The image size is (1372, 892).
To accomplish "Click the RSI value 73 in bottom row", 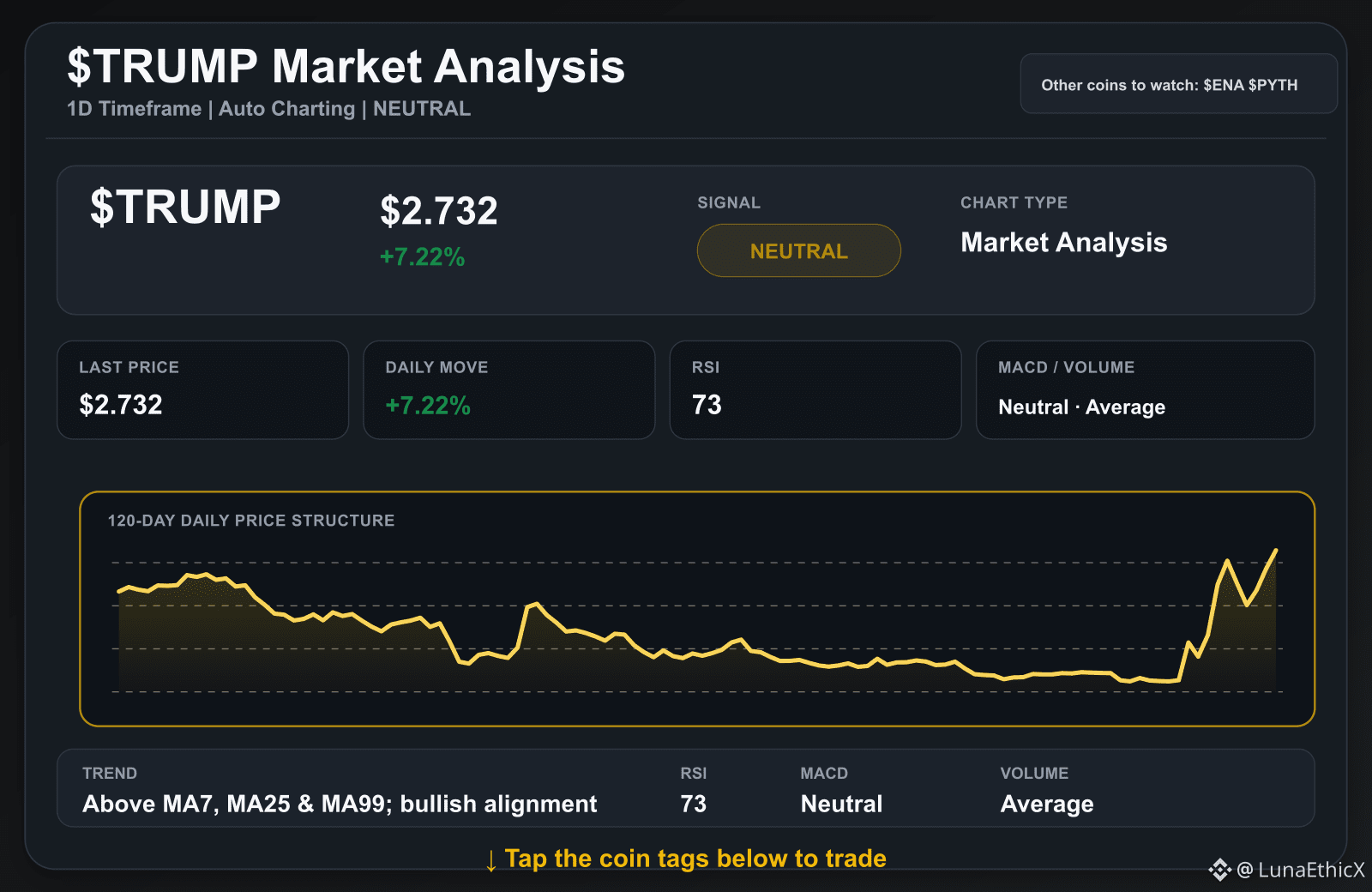I will point(694,804).
